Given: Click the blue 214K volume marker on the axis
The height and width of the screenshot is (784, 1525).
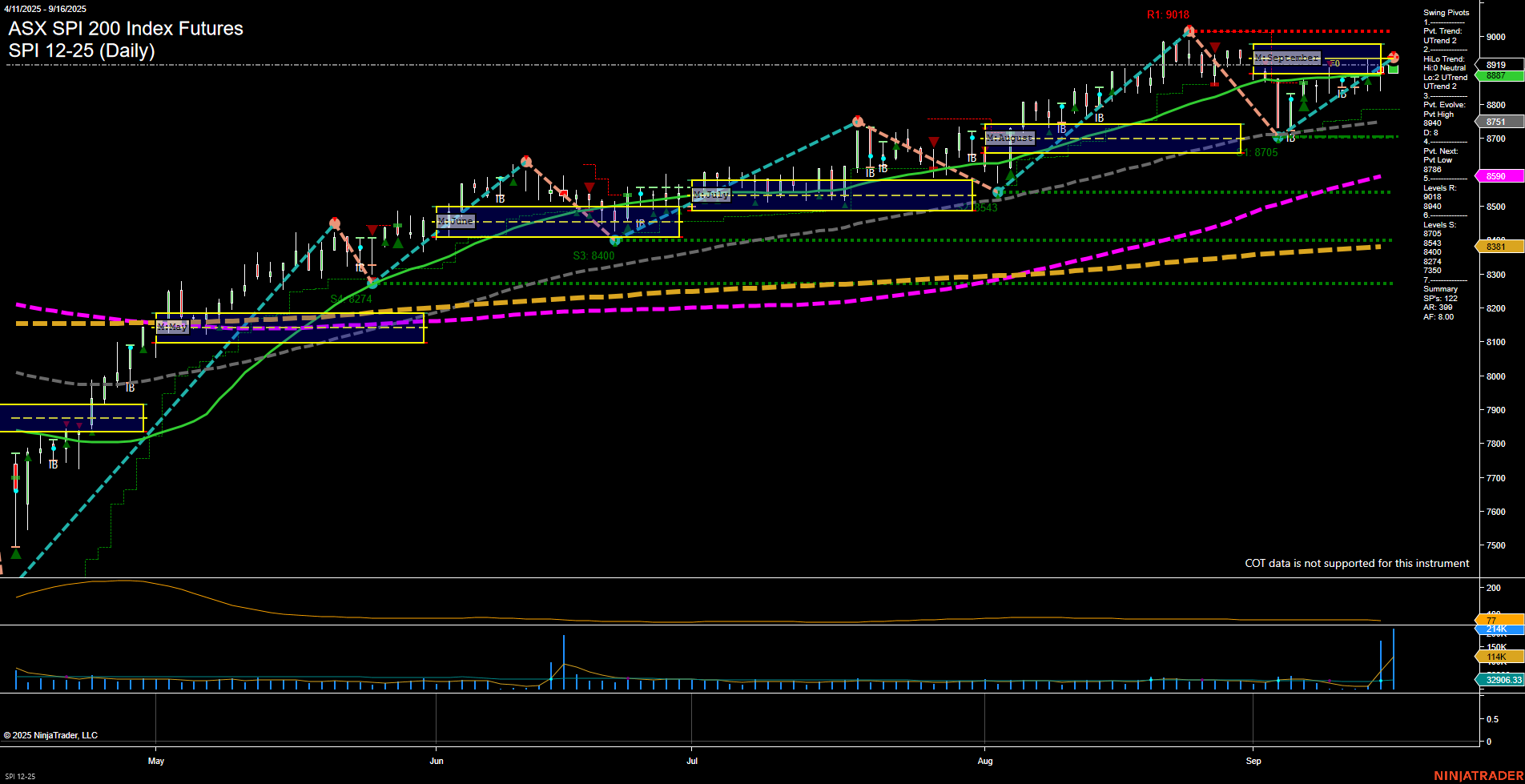Looking at the screenshot, I should (1495, 629).
